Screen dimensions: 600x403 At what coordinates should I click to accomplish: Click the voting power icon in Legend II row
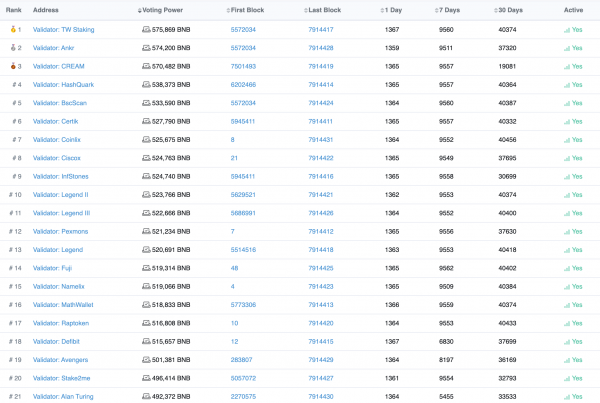coord(146,194)
